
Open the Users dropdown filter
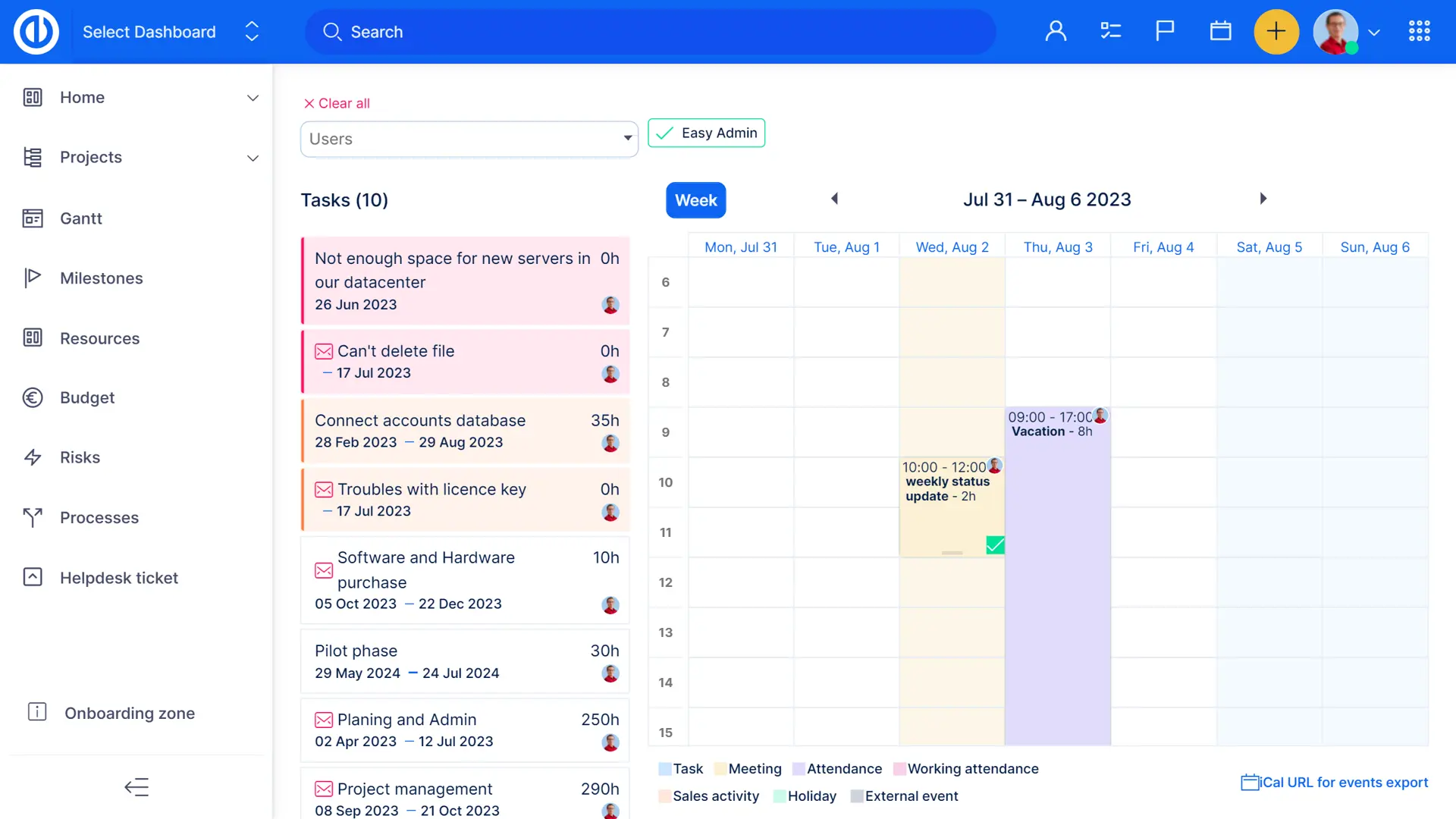tap(469, 140)
